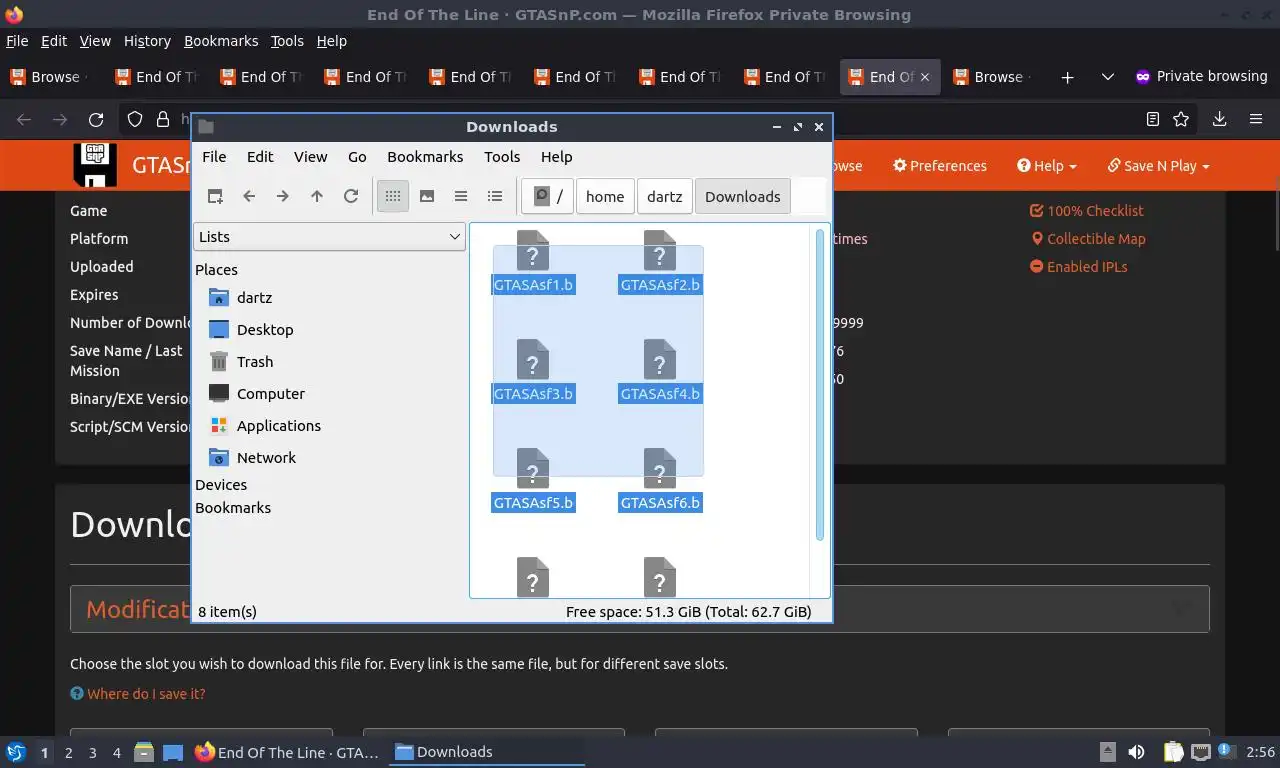Select the GTASAsf2.b file icon
The image size is (1280, 768).
660,251
